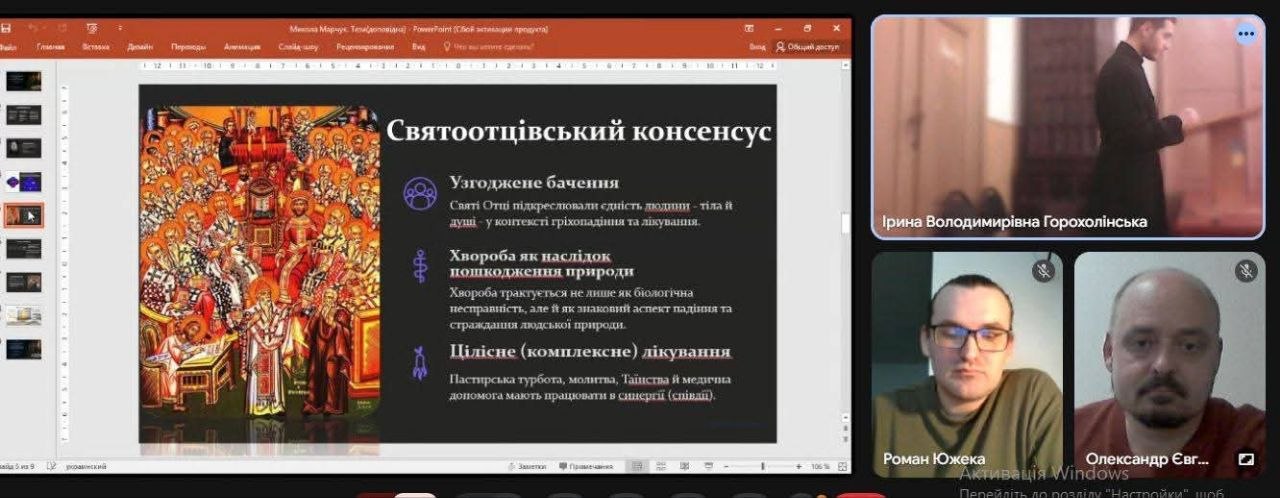Click Ірина Володимирівна Горохолінська video tile
The width and height of the screenshot is (1280, 498).
click(1068, 127)
